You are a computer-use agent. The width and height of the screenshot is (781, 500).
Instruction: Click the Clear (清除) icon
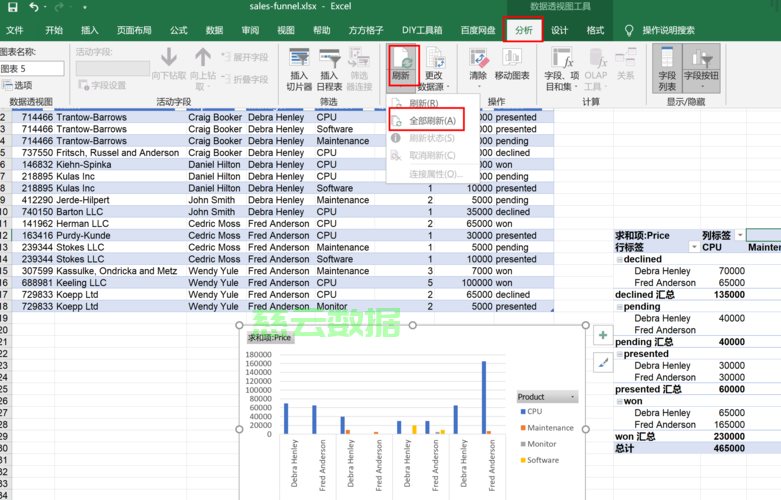click(478, 67)
